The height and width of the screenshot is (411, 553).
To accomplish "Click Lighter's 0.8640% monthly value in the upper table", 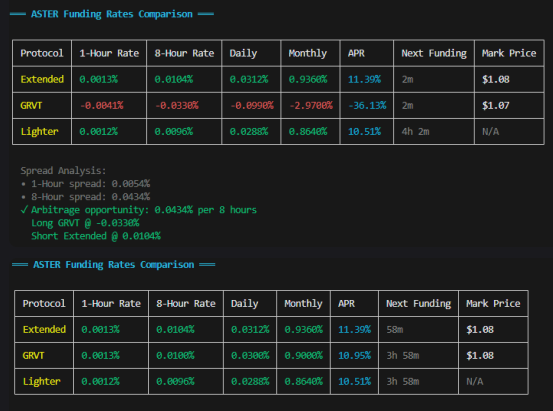I will [308, 132].
